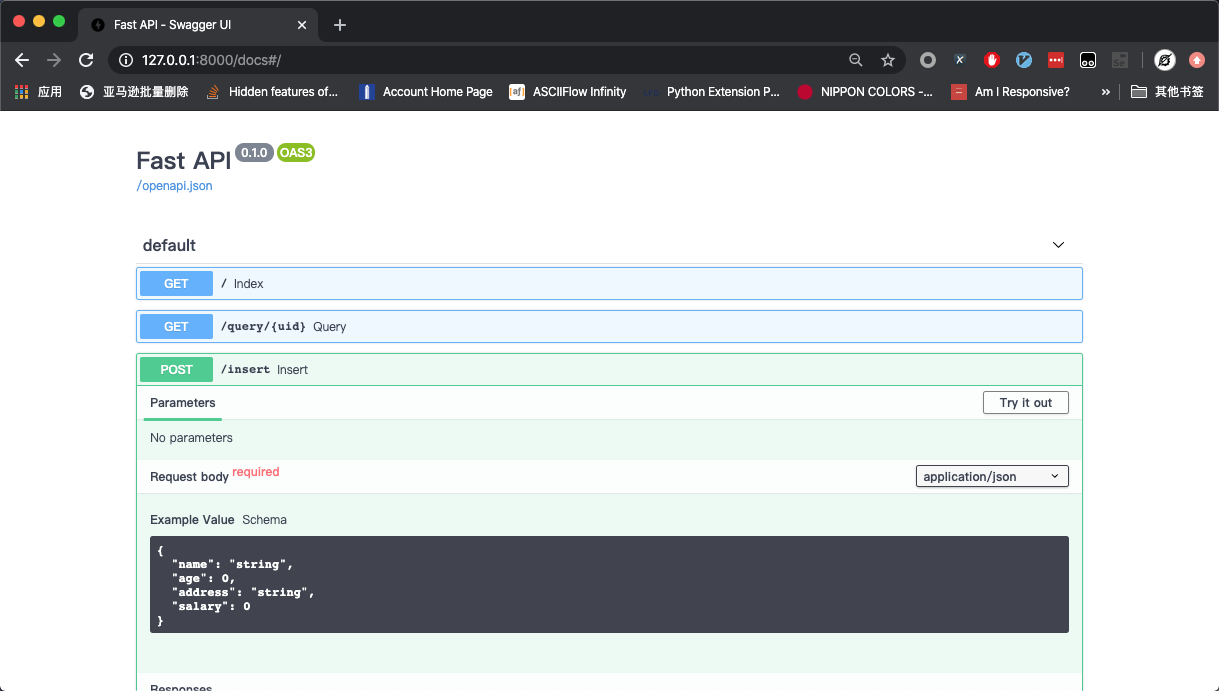
Task: Click the gray grid extension icon
Action: 1120,60
